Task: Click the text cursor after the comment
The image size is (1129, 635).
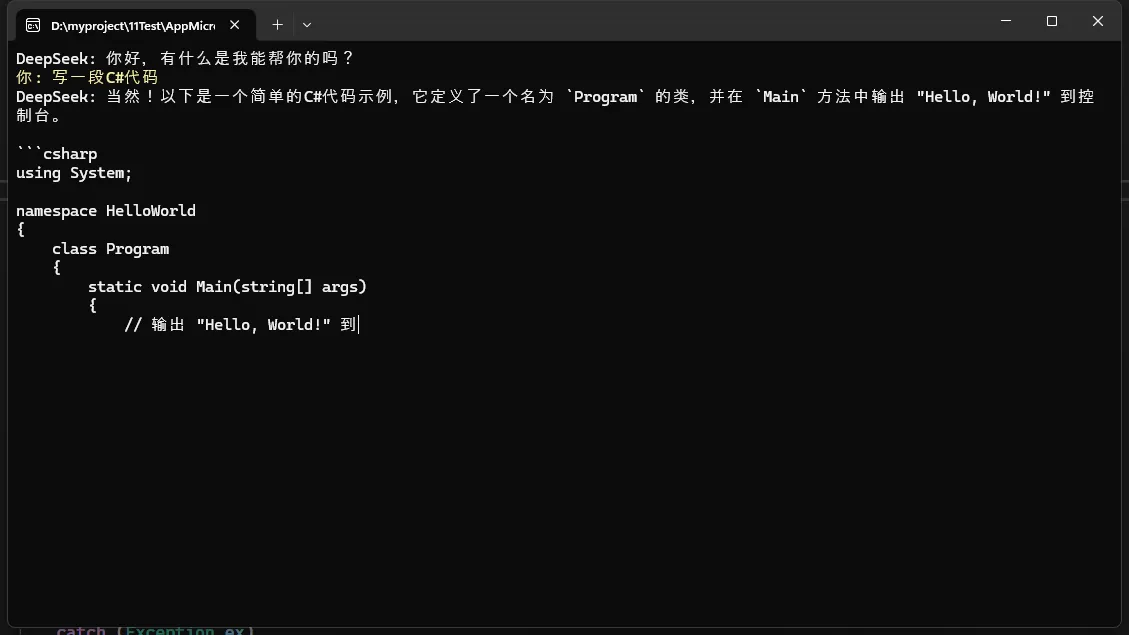Action: pos(358,325)
